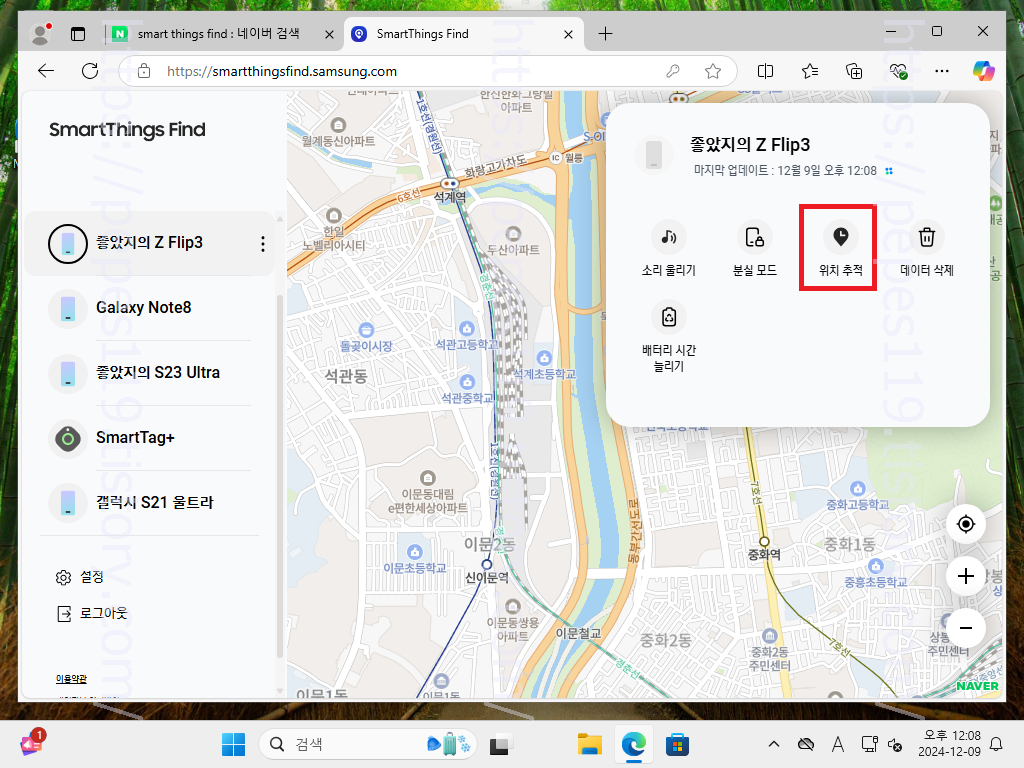
Task: Select Galaxy Note8 in device list
Action: coord(150,308)
